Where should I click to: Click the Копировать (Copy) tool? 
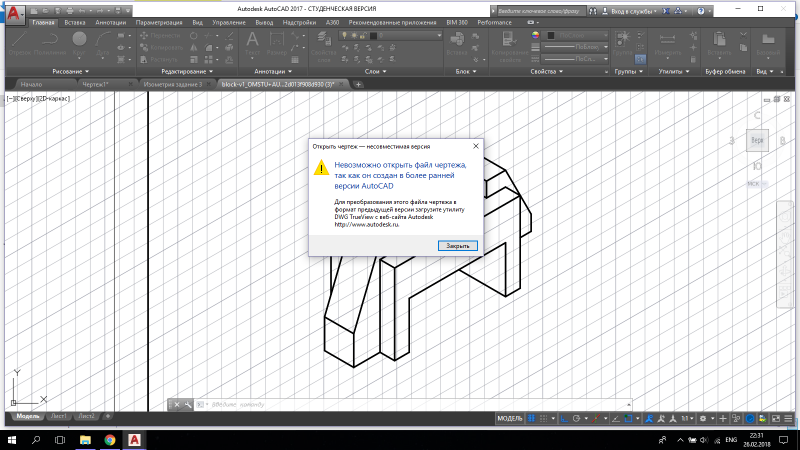[x=161, y=47]
